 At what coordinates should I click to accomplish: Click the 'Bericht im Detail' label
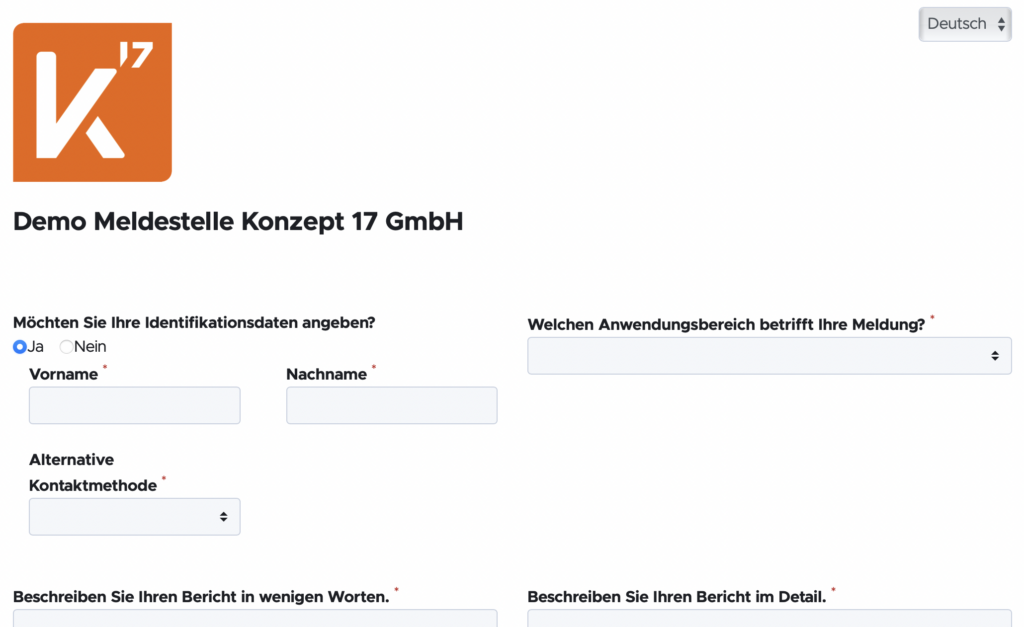(x=676, y=597)
